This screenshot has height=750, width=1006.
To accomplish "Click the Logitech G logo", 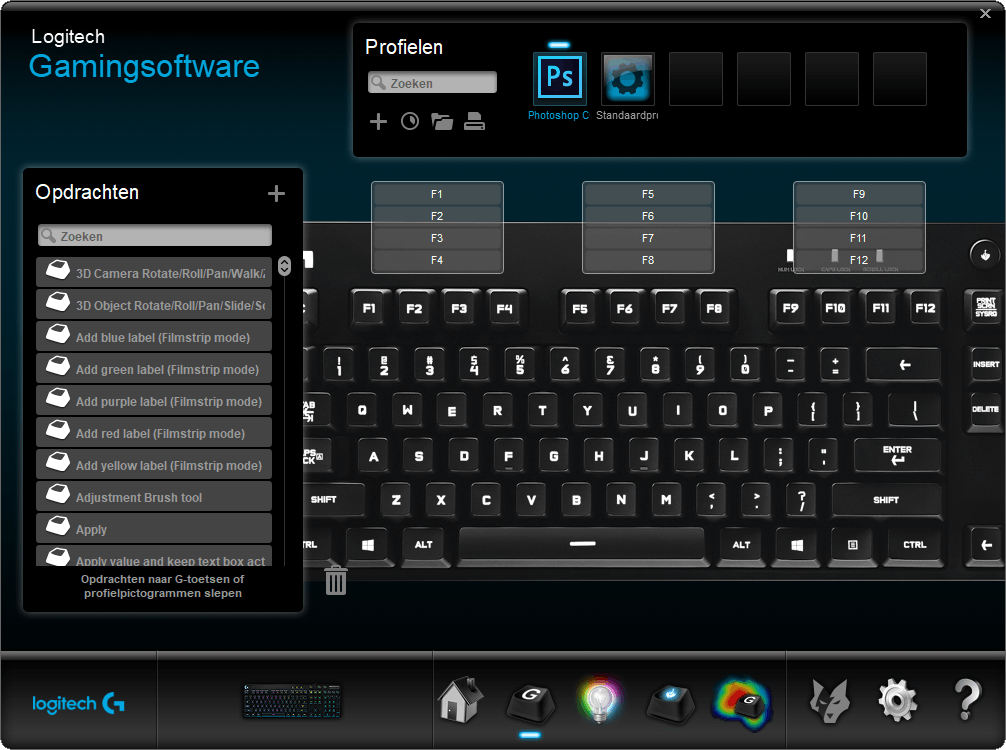I will [78, 703].
